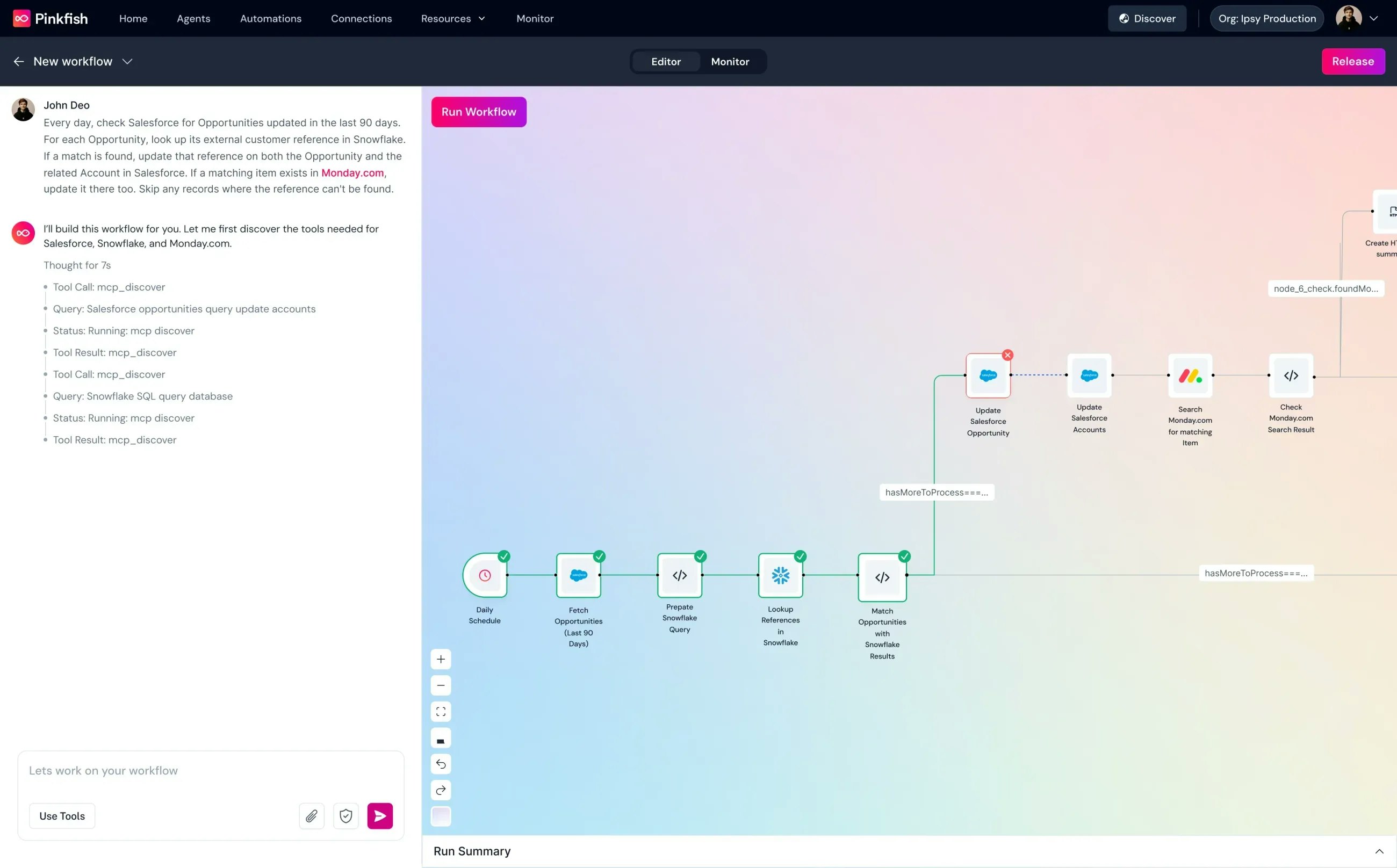The width and height of the screenshot is (1397, 868).
Task: Zoom out of the workflow canvas
Action: point(441,685)
